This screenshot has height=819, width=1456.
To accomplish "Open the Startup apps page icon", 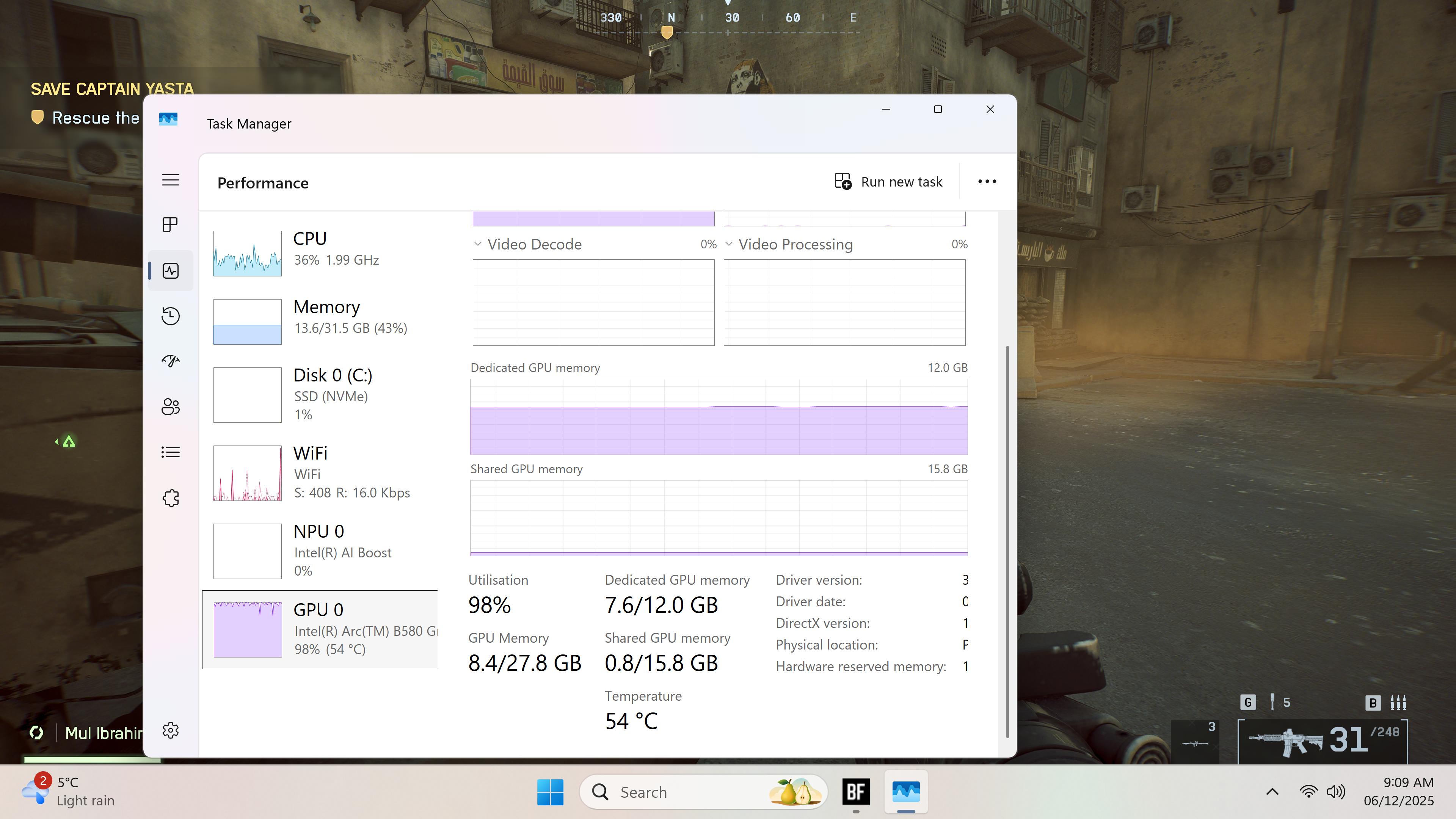I will (171, 361).
